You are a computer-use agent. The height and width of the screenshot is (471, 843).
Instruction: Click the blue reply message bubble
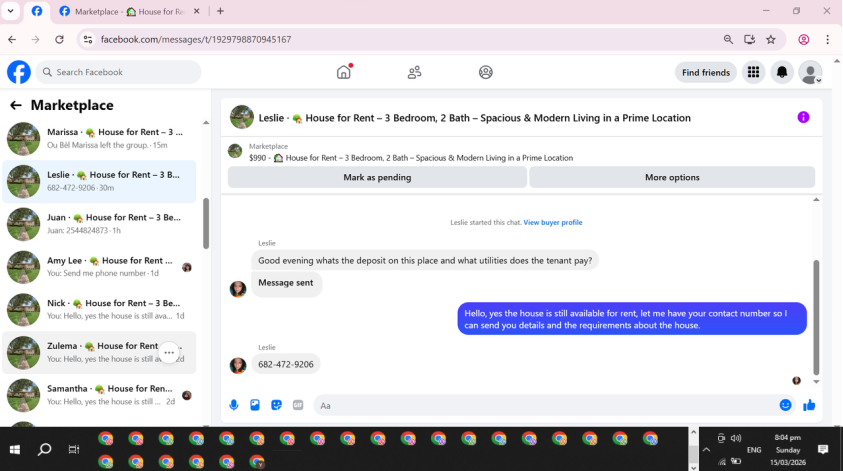pyautogui.click(x=632, y=319)
